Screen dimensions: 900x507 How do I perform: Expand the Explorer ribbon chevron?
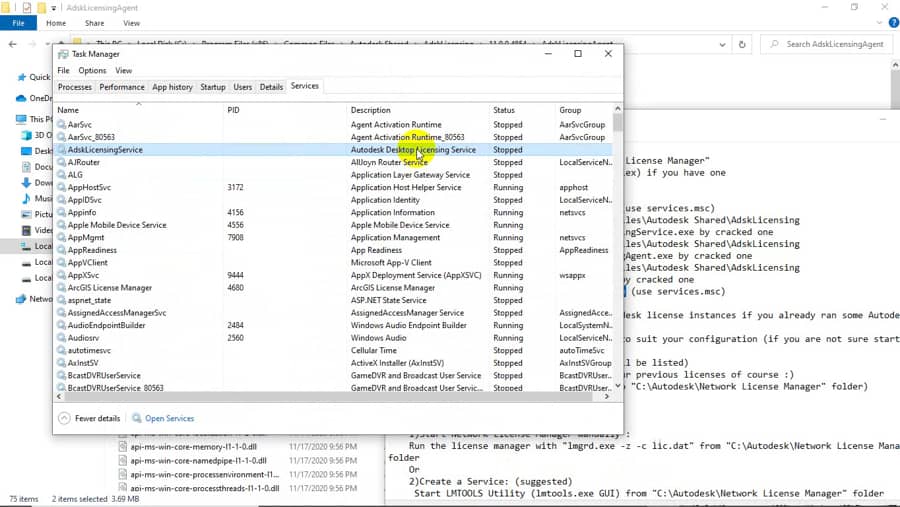[879, 23]
